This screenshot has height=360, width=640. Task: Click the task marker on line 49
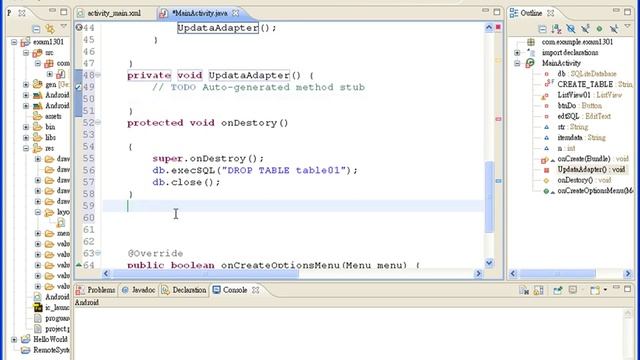point(79,87)
